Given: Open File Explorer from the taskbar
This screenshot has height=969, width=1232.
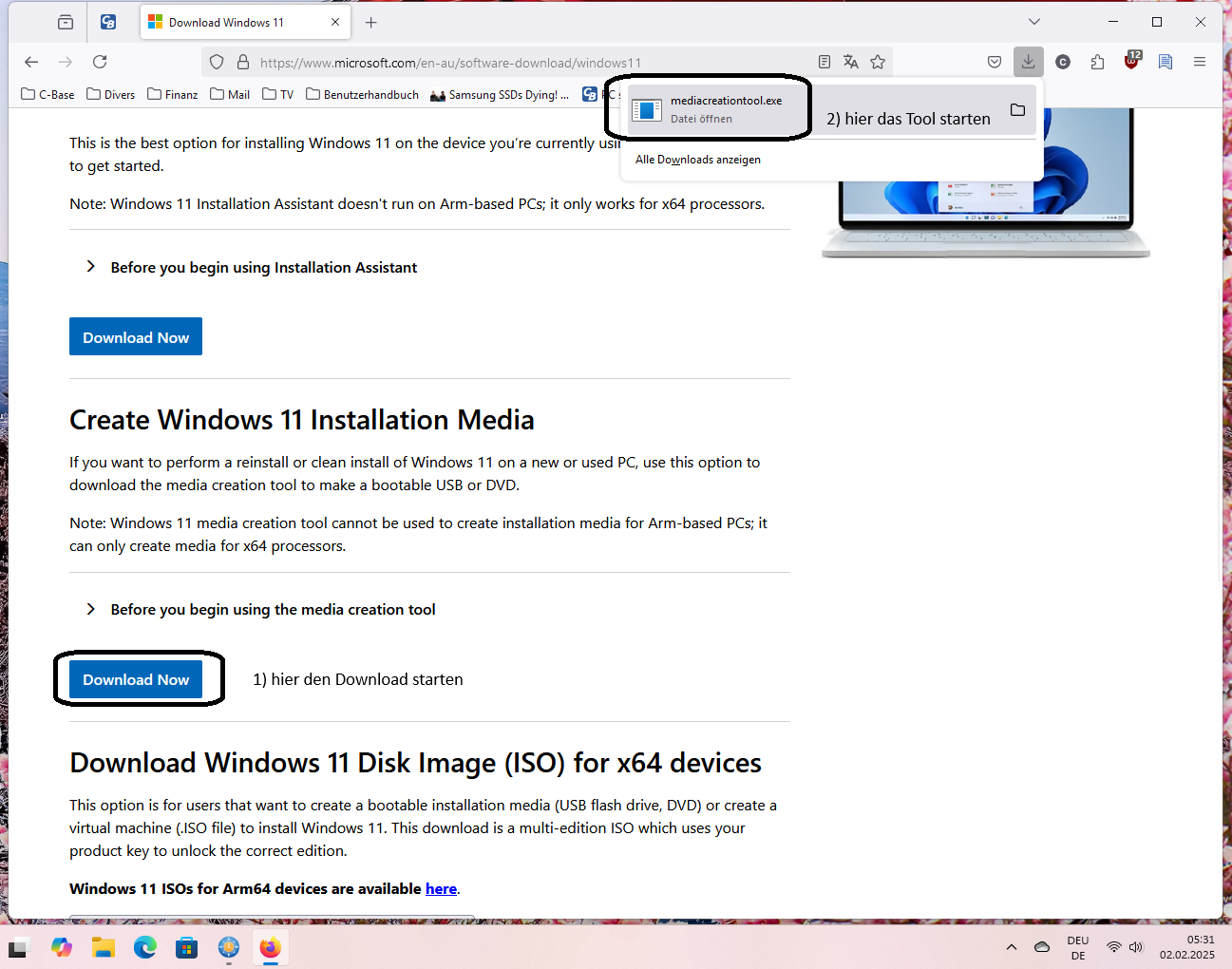Looking at the screenshot, I should click(x=104, y=947).
